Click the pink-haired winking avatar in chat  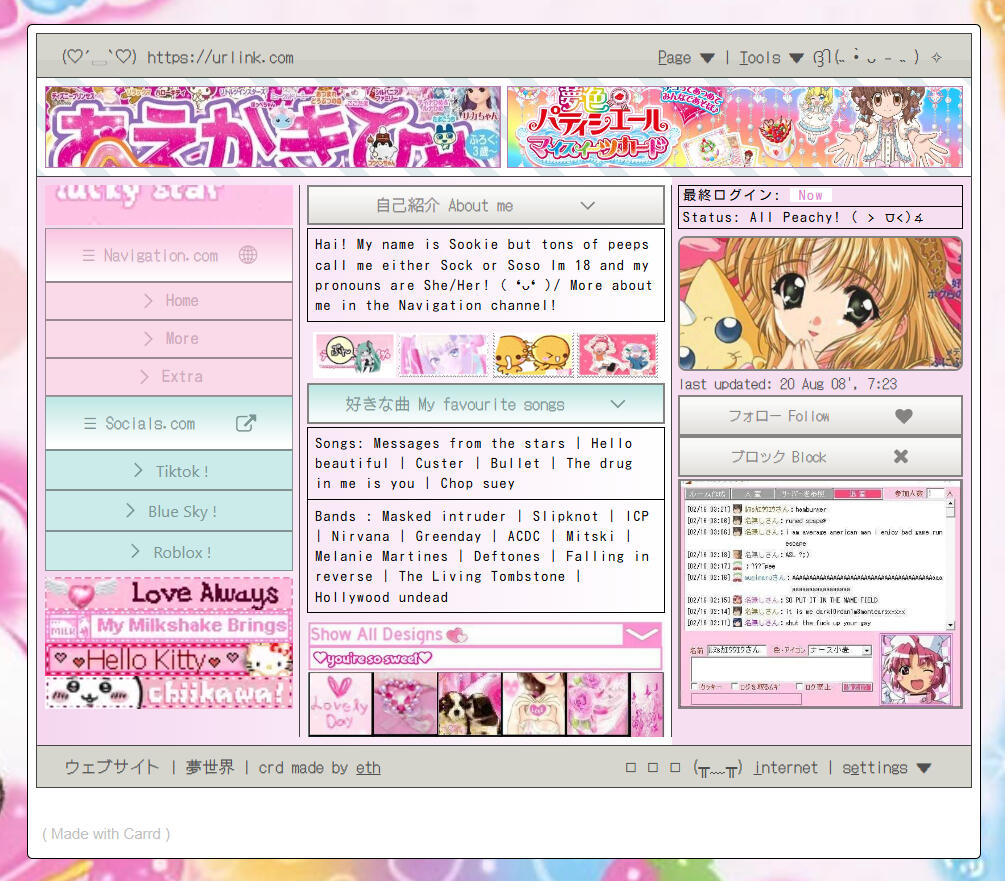click(x=915, y=669)
